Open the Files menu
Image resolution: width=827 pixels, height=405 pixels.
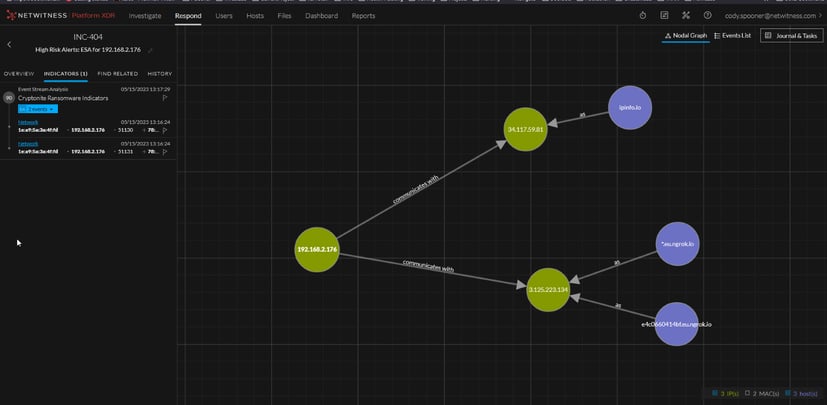(x=284, y=16)
